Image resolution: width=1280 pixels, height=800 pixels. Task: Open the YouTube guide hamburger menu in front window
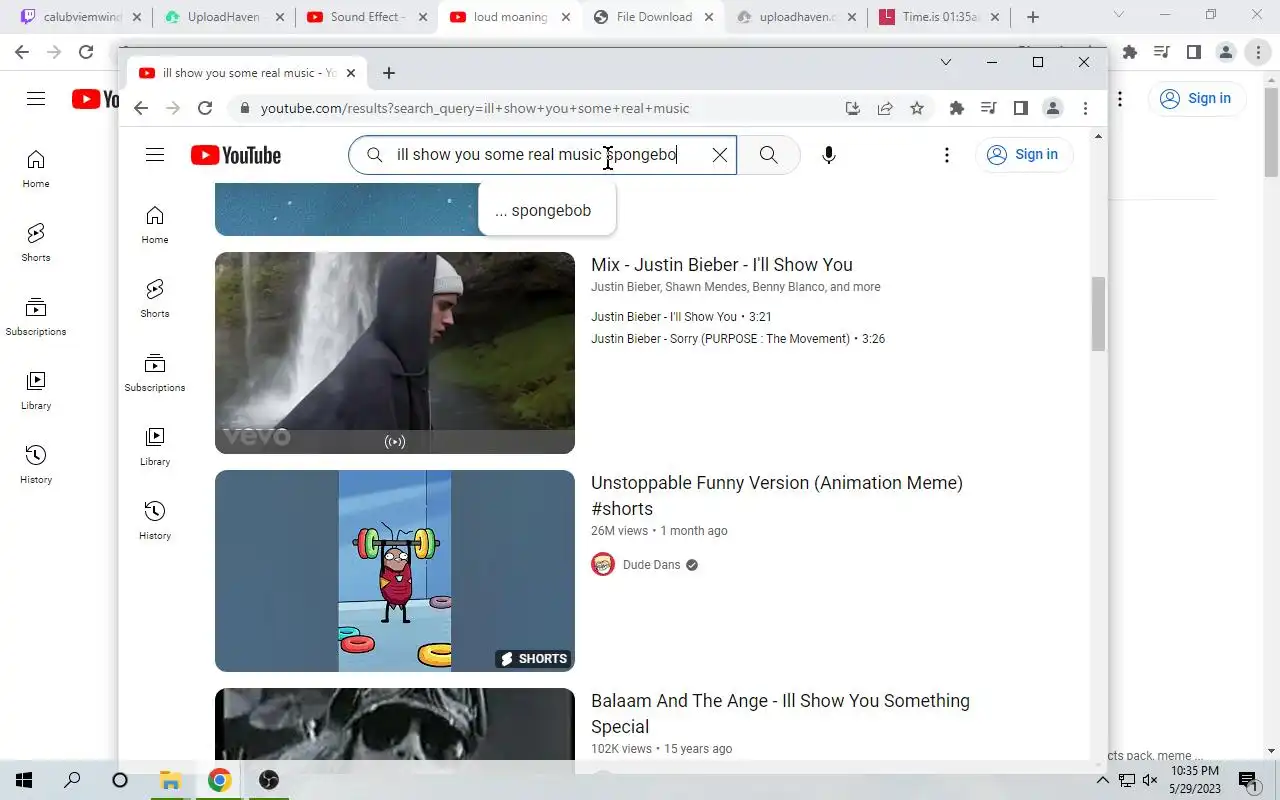pyautogui.click(x=154, y=155)
